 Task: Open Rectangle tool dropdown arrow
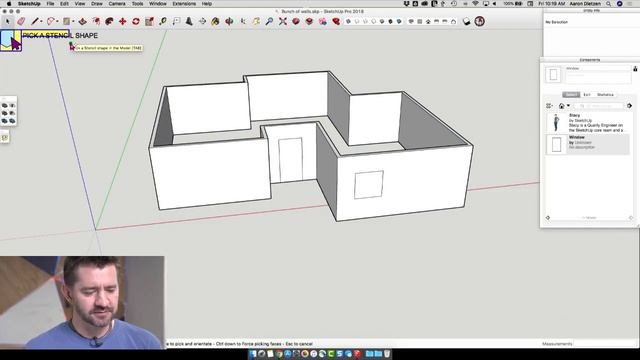pyautogui.click(x=73, y=22)
